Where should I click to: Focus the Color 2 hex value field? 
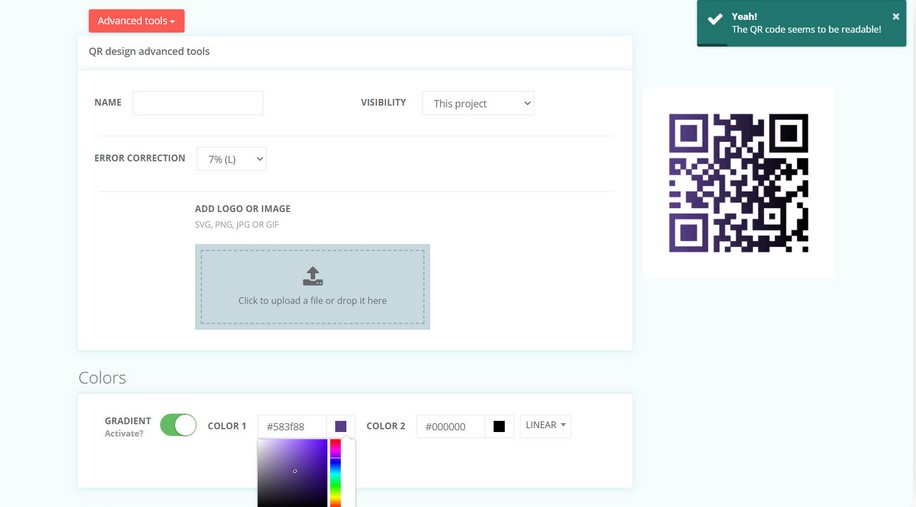450,426
